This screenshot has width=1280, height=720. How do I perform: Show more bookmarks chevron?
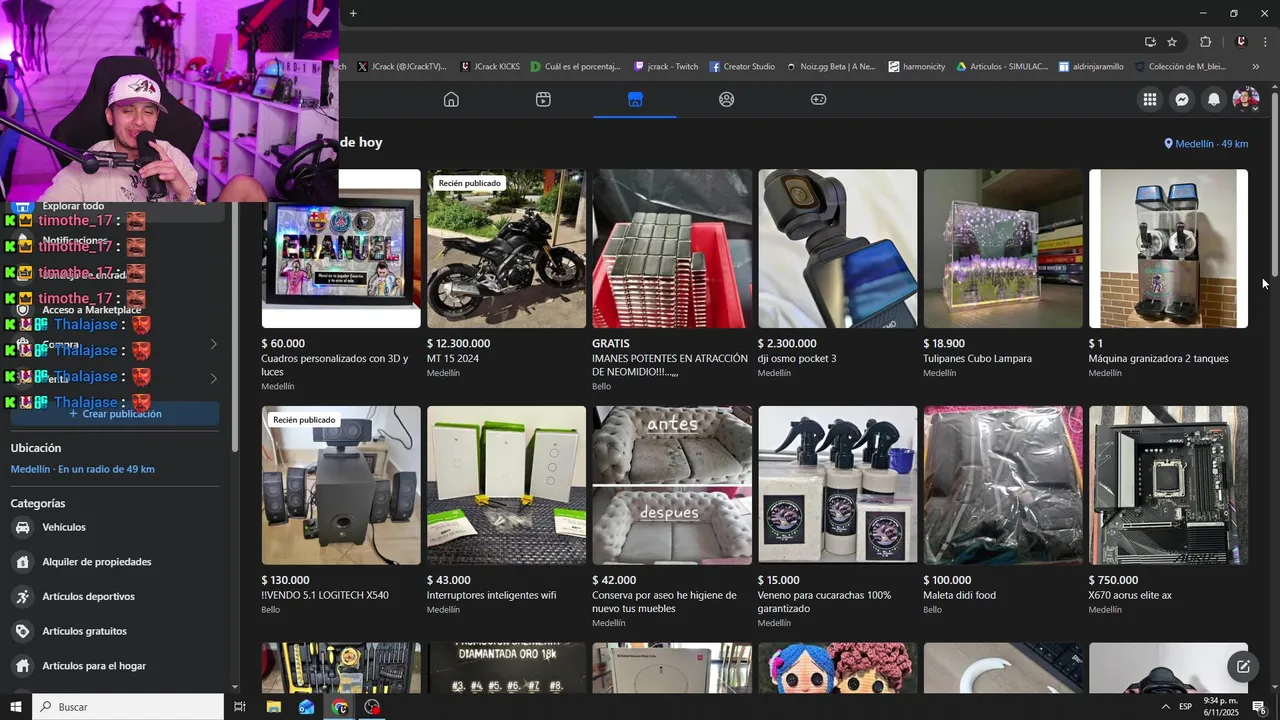pyautogui.click(x=1256, y=67)
